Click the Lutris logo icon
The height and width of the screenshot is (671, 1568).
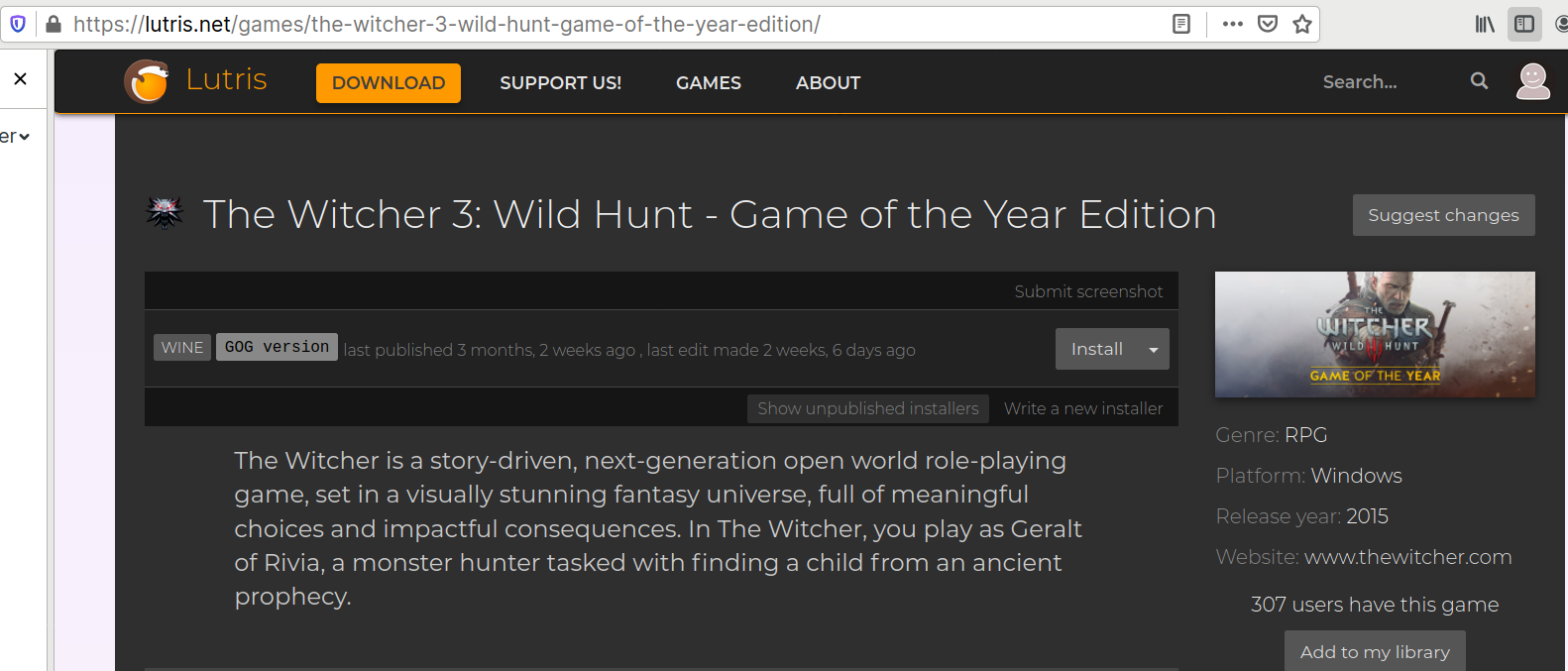click(147, 81)
